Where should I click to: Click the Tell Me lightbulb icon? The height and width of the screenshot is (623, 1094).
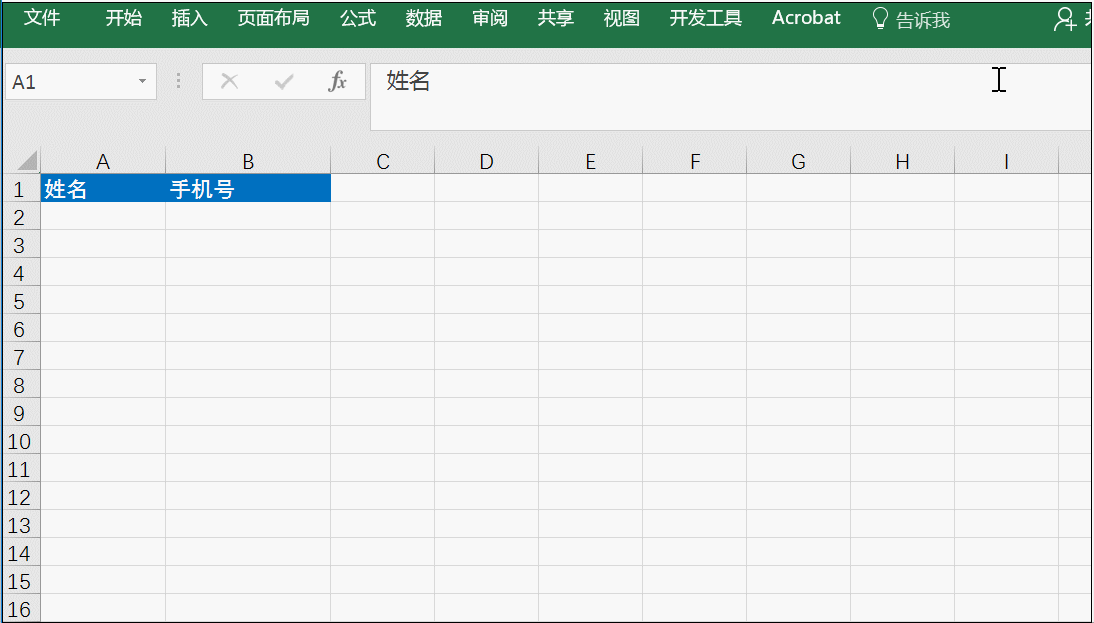click(x=880, y=19)
